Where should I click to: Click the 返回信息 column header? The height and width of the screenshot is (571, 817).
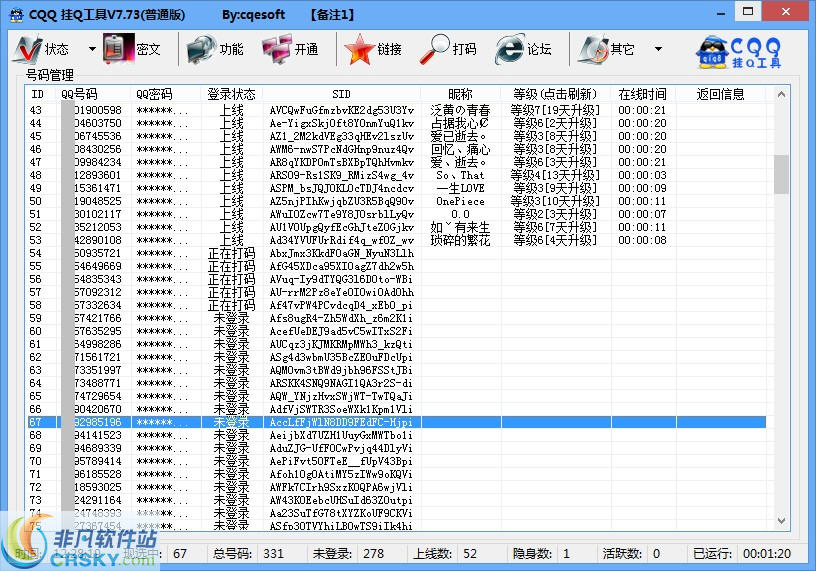tap(721, 94)
